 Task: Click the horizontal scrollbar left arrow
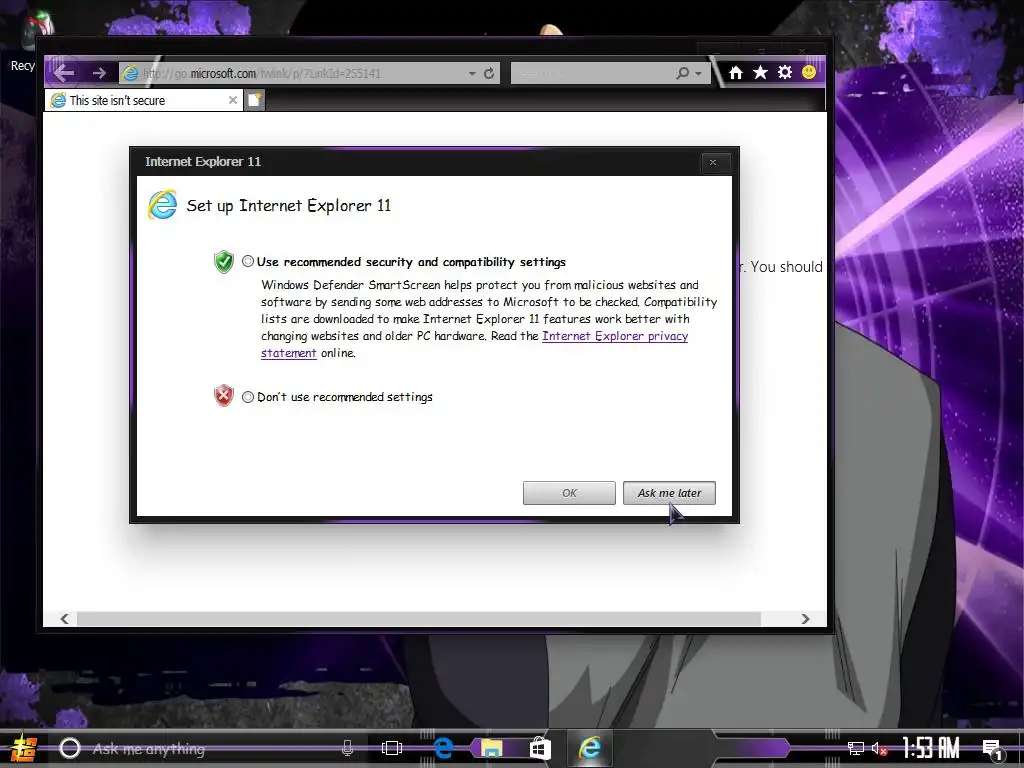(x=64, y=618)
